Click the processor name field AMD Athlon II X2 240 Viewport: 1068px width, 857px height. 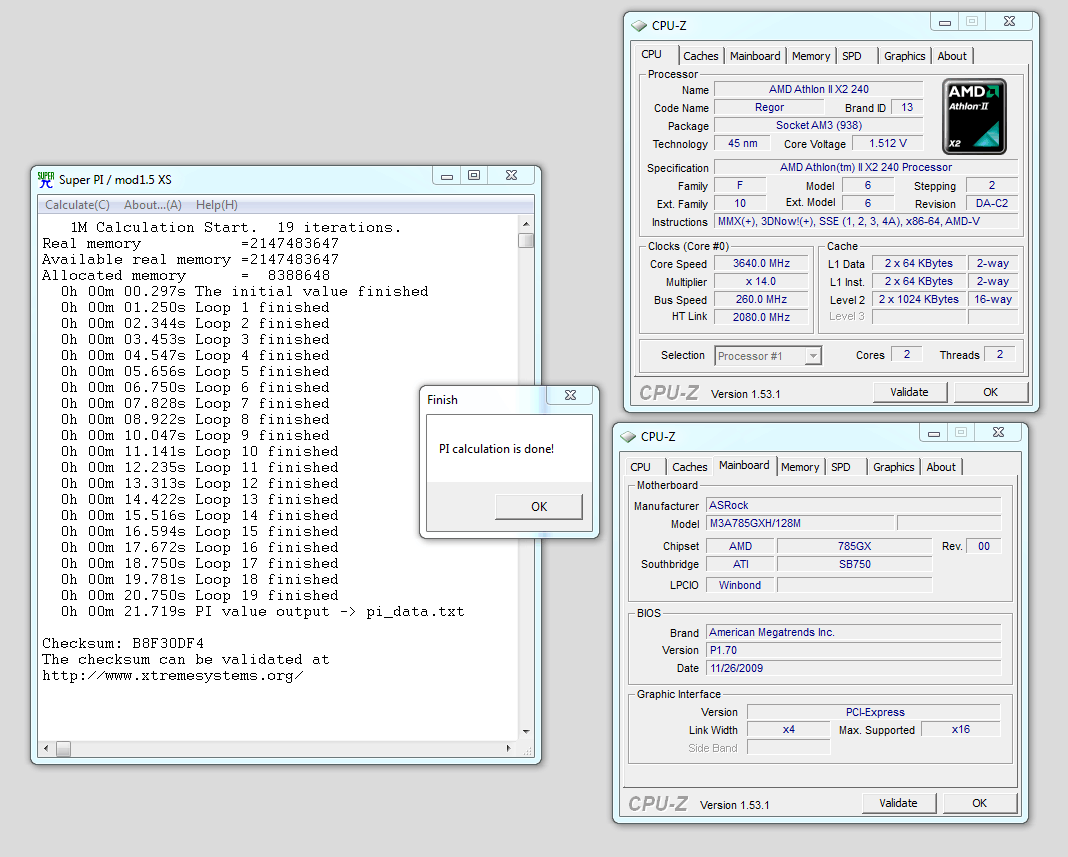819,89
